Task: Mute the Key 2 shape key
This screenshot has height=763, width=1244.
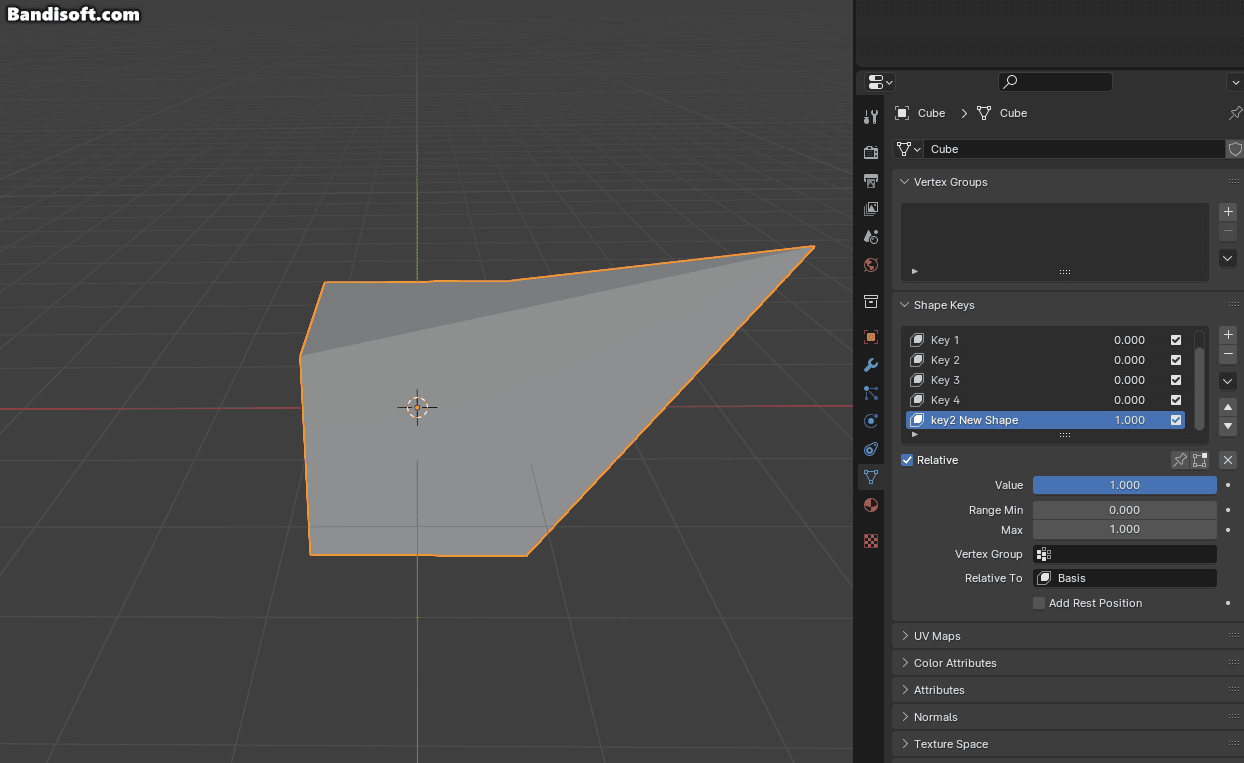Action: click(1176, 360)
